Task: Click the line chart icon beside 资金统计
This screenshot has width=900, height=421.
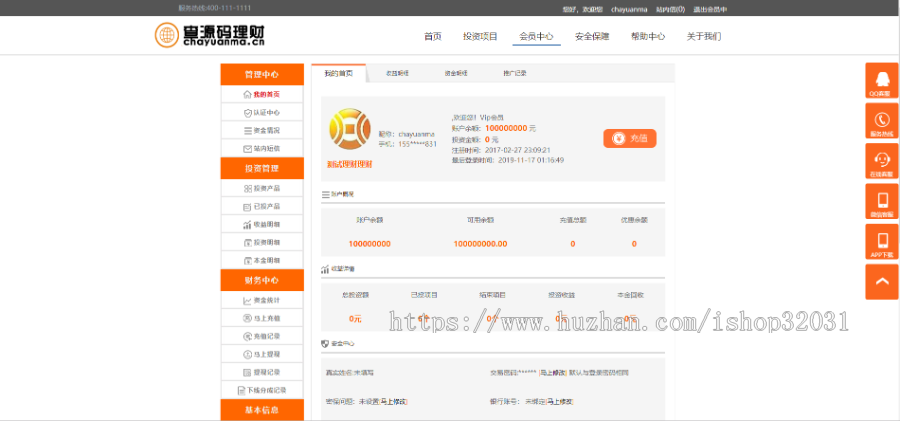Action: (247, 300)
